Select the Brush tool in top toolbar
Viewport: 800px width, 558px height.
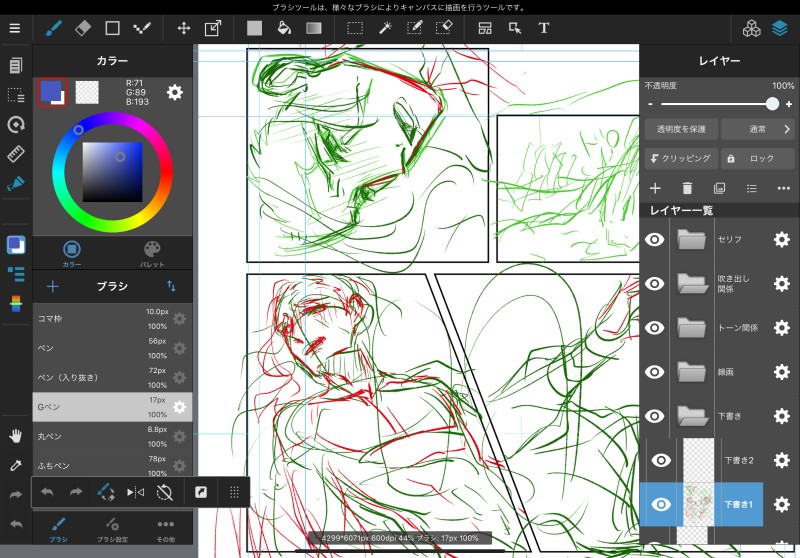coord(54,28)
